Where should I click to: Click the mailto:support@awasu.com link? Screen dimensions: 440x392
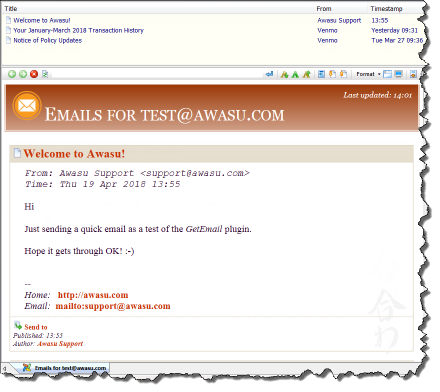pyautogui.click(x=113, y=306)
